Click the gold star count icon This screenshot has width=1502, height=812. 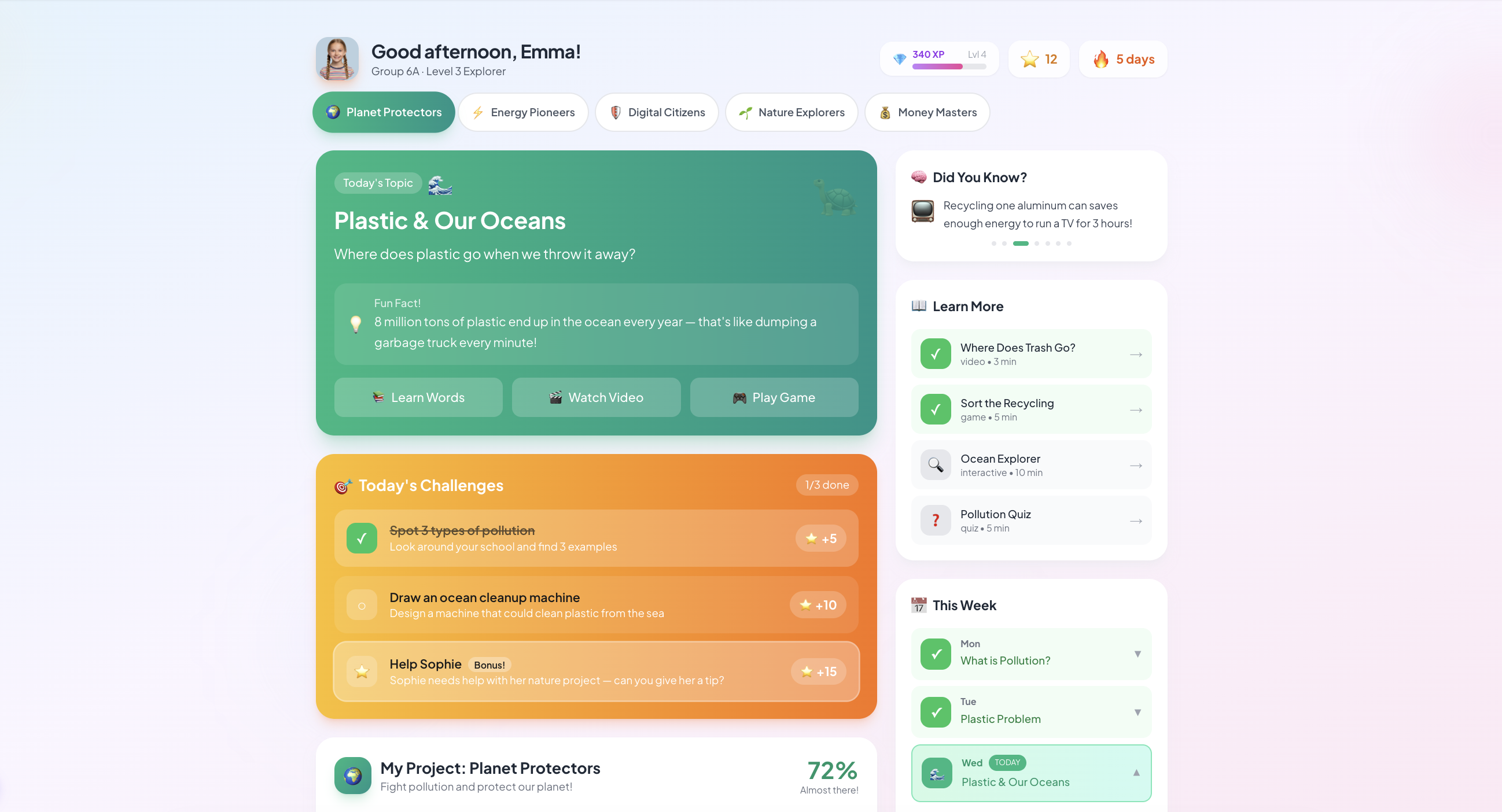(x=1029, y=59)
